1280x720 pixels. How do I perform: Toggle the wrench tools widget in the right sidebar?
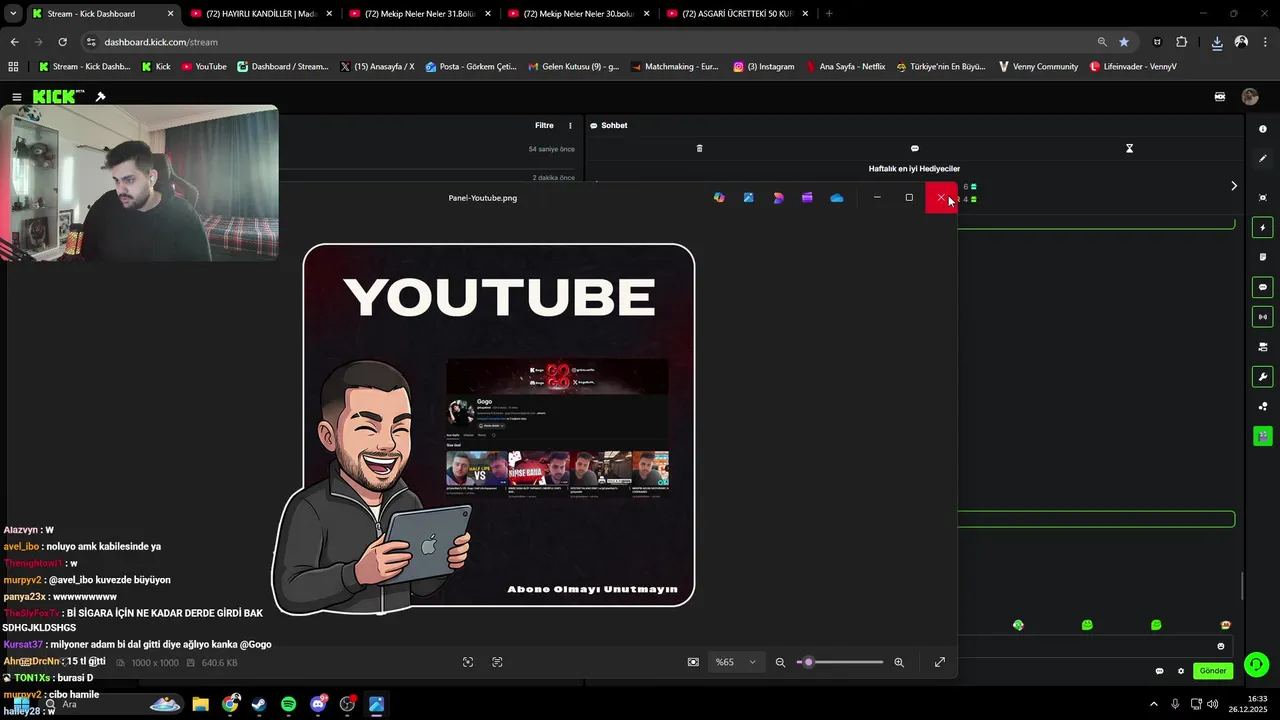tap(1263, 377)
